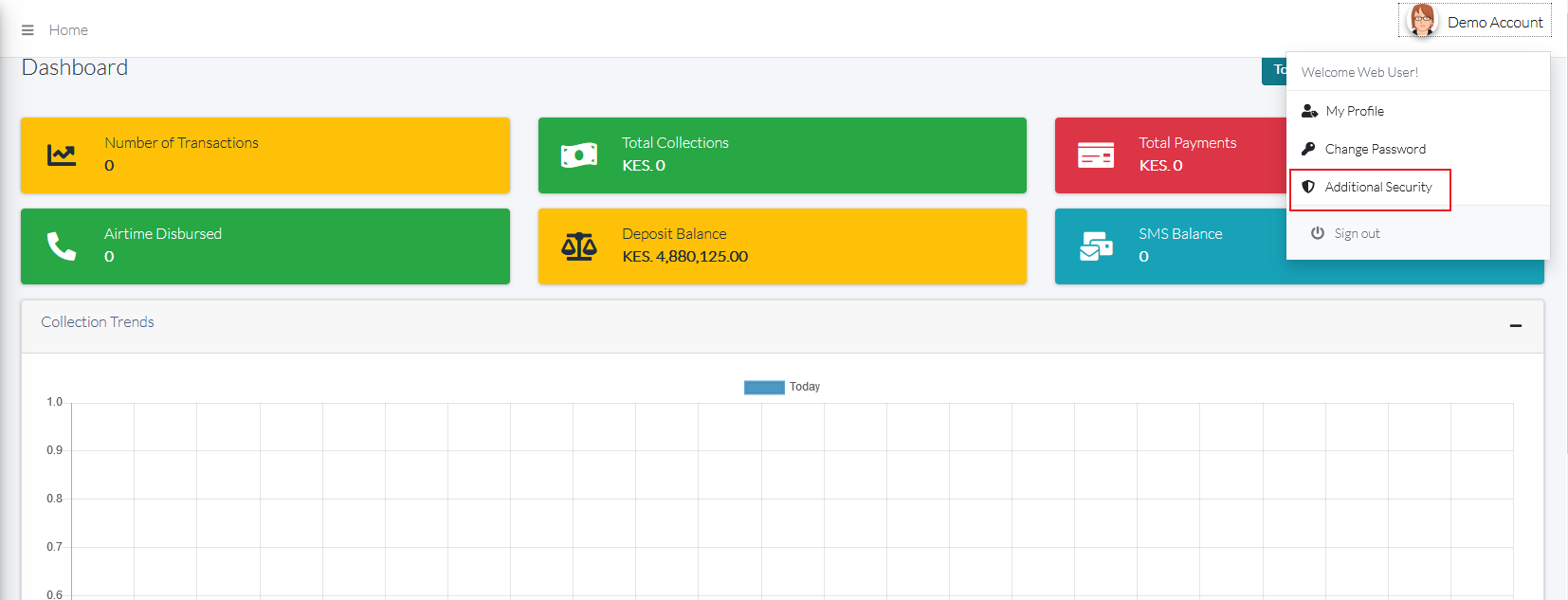The image size is (1568, 600).
Task: Sign out of the account
Action: click(x=1356, y=233)
